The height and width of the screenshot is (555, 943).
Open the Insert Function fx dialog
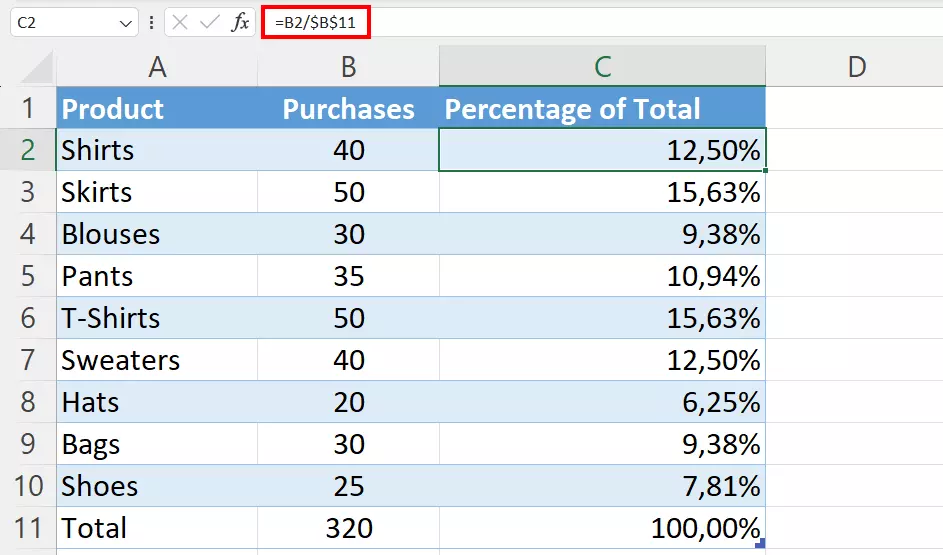(240, 22)
